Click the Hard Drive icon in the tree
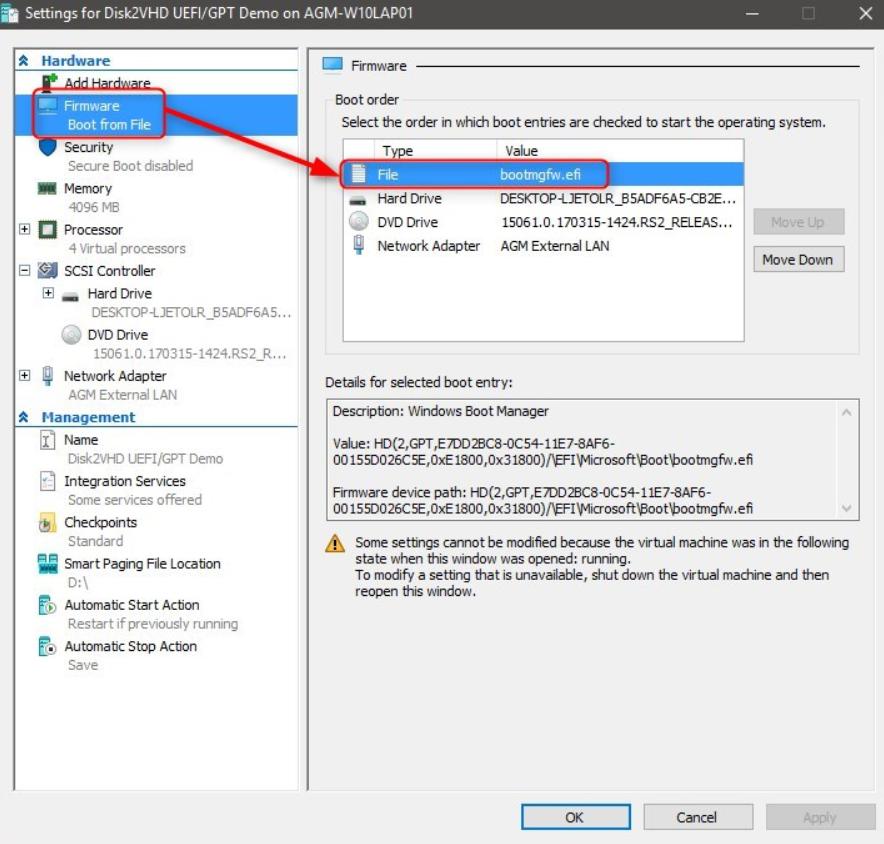Viewport: 884px width, 844px height. click(x=70, y=297)
